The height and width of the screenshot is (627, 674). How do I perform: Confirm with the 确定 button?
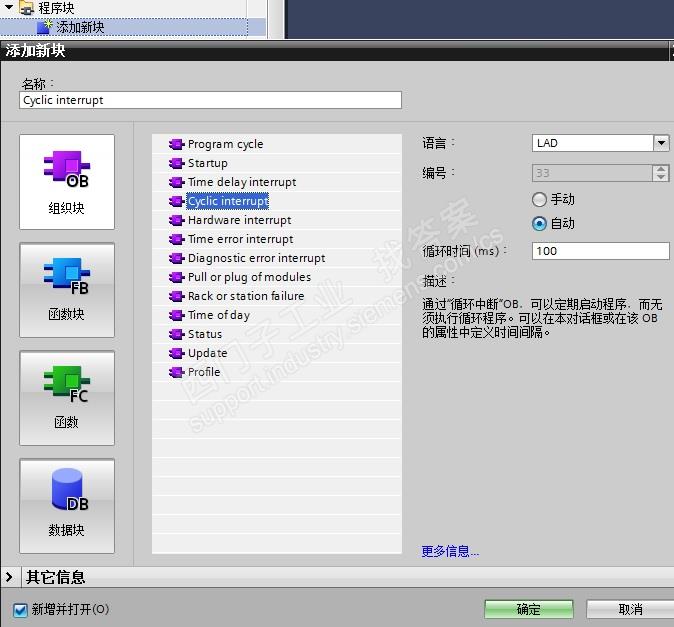point(529,609)
